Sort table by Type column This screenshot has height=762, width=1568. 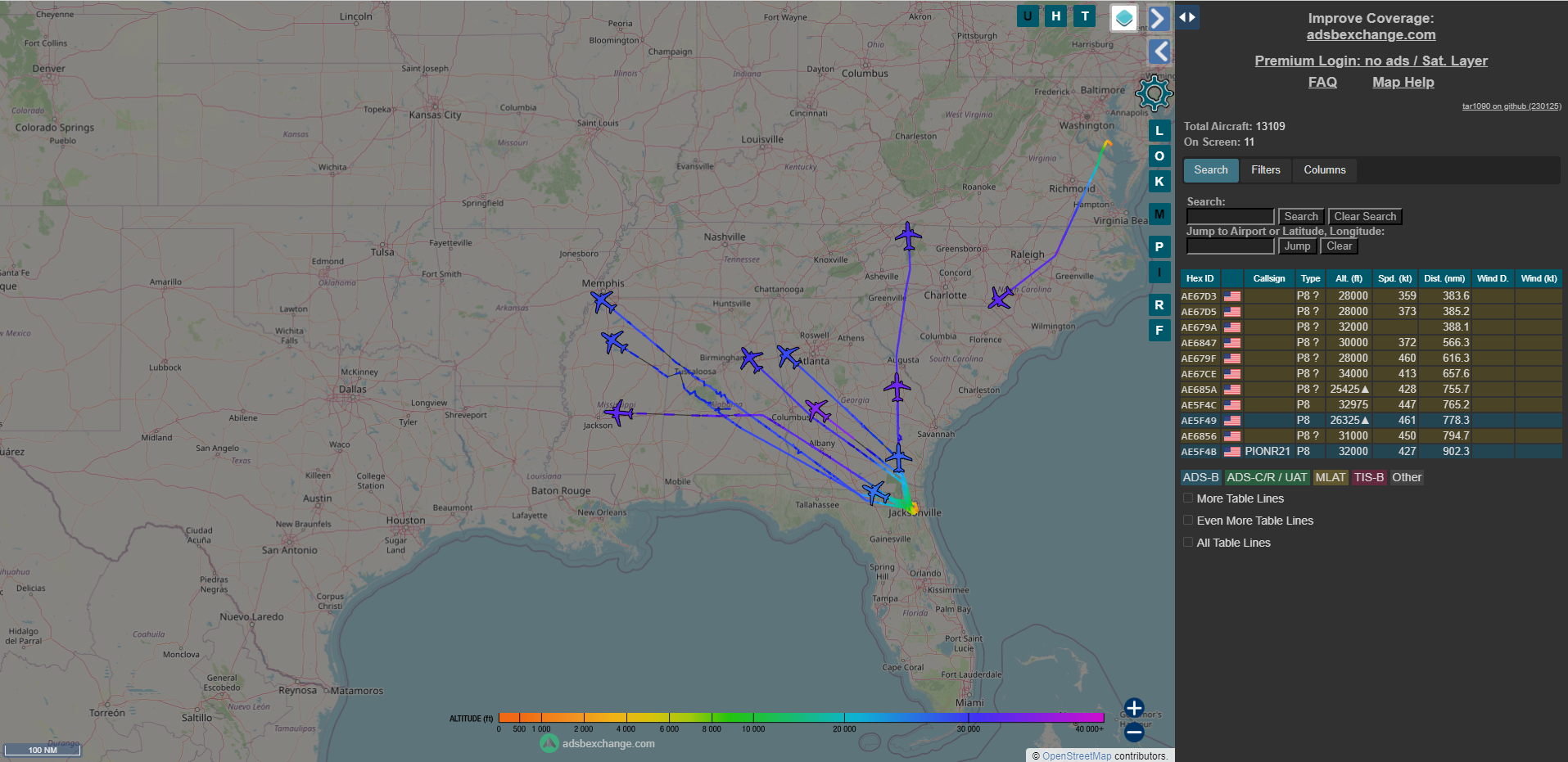click(1311, 279)
